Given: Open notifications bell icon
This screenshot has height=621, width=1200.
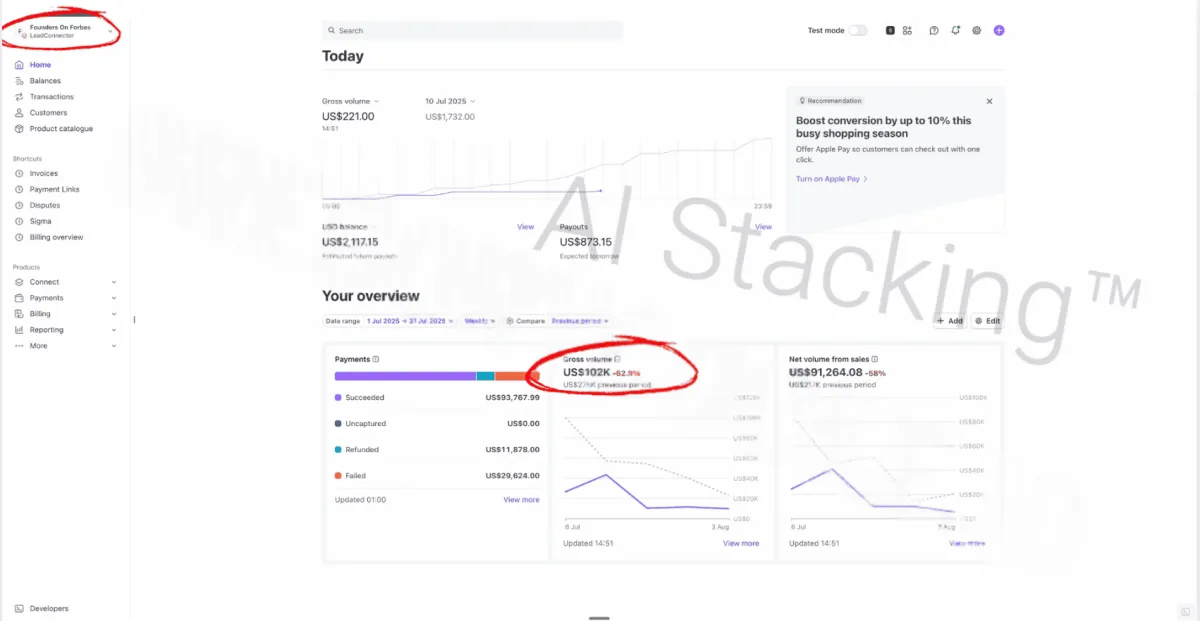Looking at the screenshot, I should click(x=956, y=31).
